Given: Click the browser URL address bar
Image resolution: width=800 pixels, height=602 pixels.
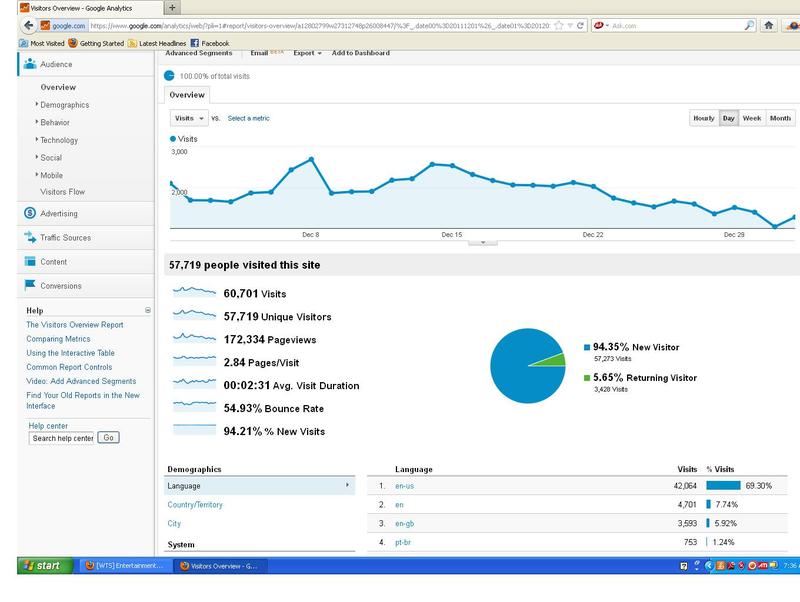Looking at the screenshot, I should pyautogui.click(x=320, y=26).
